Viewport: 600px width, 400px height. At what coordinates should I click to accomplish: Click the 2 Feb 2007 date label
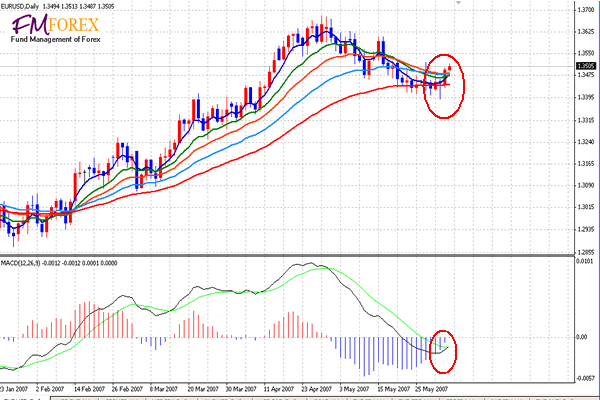click(x=50, y=389)
